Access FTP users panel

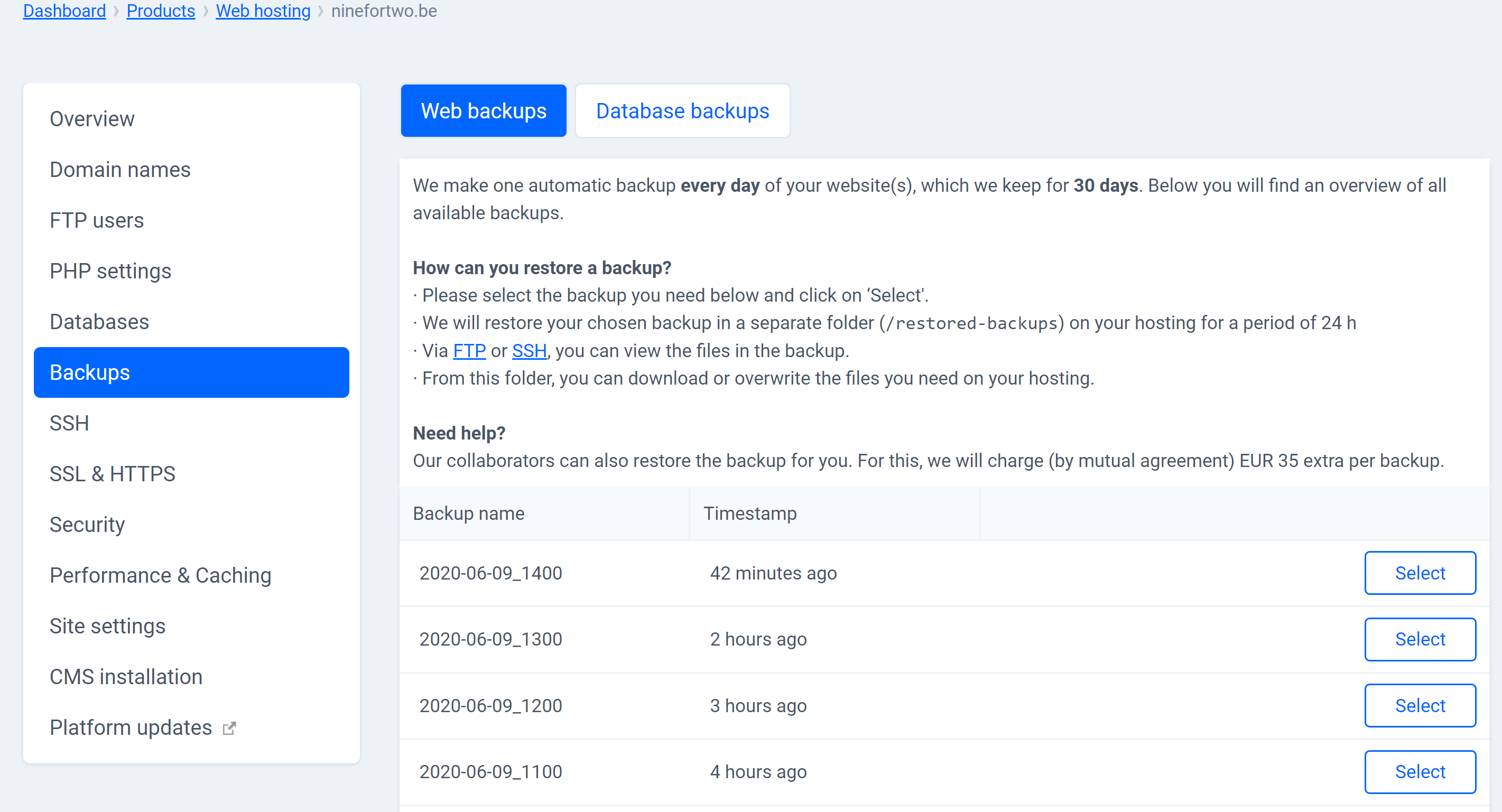pyautogui.click(x=97, y=220)
